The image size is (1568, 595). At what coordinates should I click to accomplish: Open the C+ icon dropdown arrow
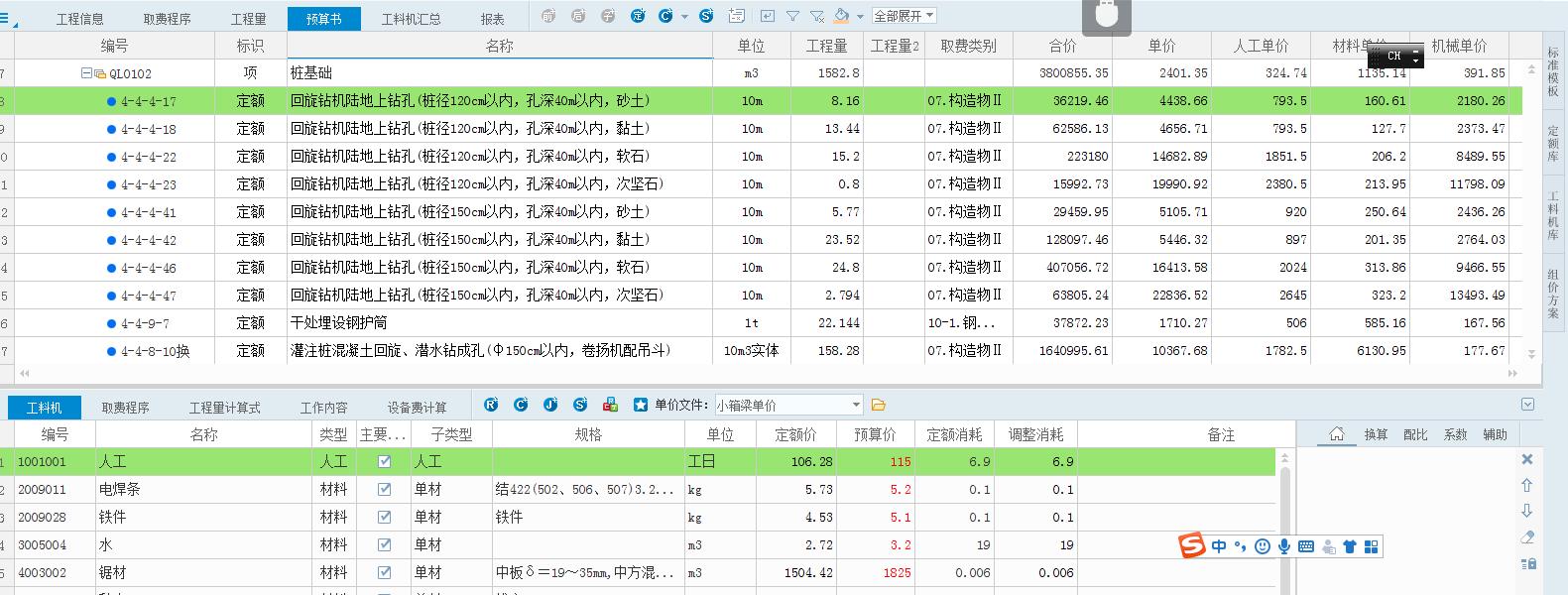coord(684,17)
